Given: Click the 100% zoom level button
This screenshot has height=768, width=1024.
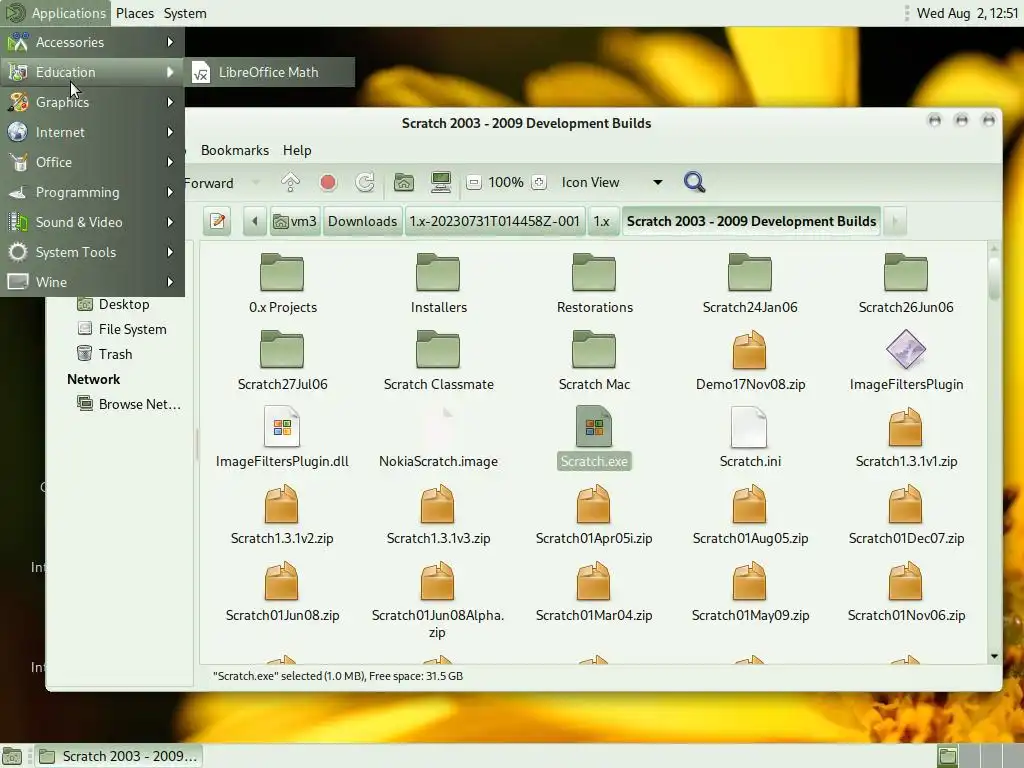Looking at the screenshot, I should [506, 182].
